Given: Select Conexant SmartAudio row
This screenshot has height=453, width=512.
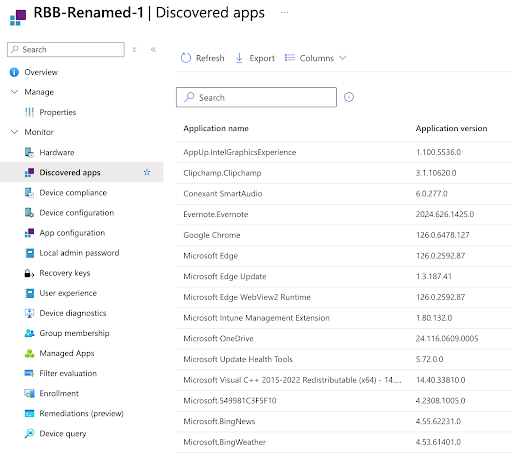Looking at the screenshot, I should pyautogui.click(x=344, y=194).
